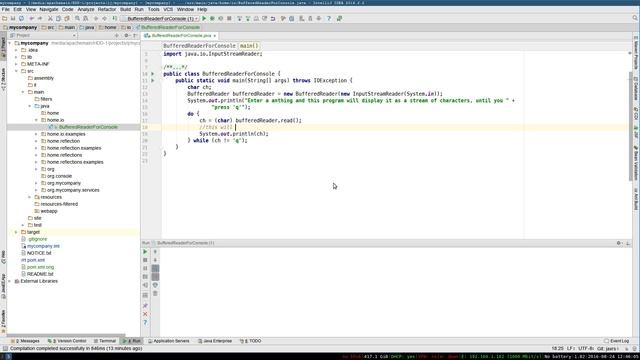The image size is (640, 360).
Task: Open the Build menu
Action: (125, 9)
